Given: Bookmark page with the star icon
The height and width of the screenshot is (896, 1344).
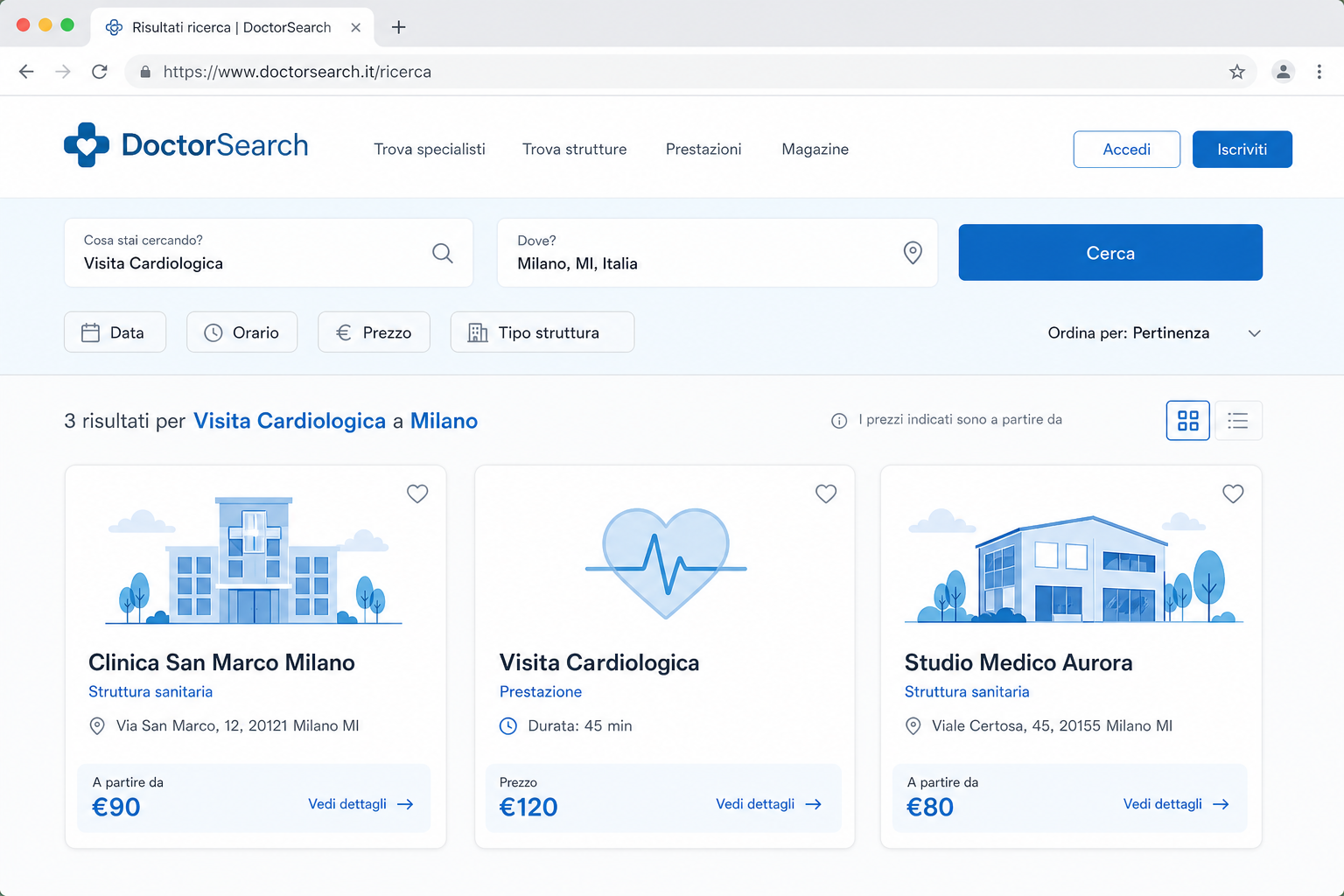Looking at the screenshot, I should (1236, 72).
